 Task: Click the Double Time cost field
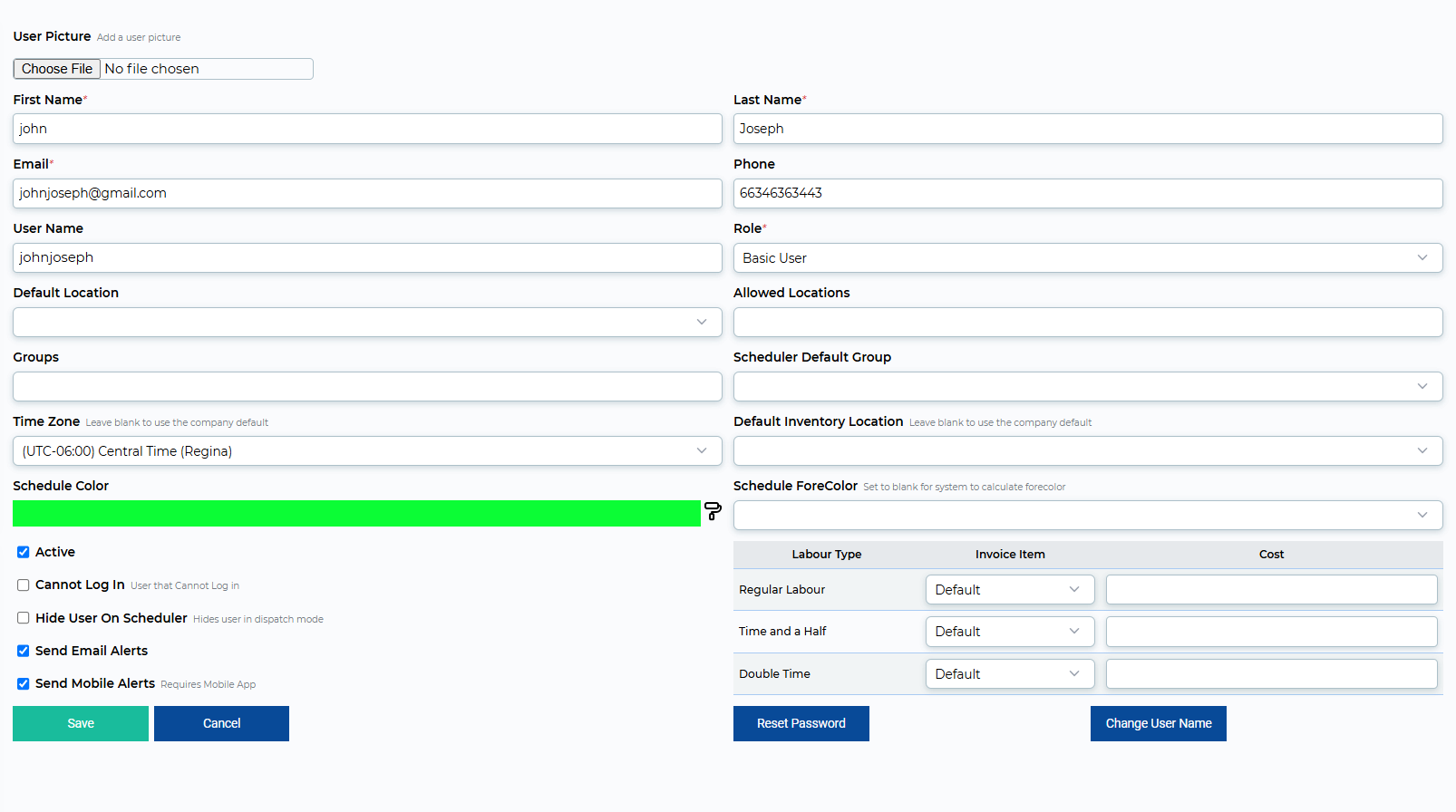(x=1272, y=674)
